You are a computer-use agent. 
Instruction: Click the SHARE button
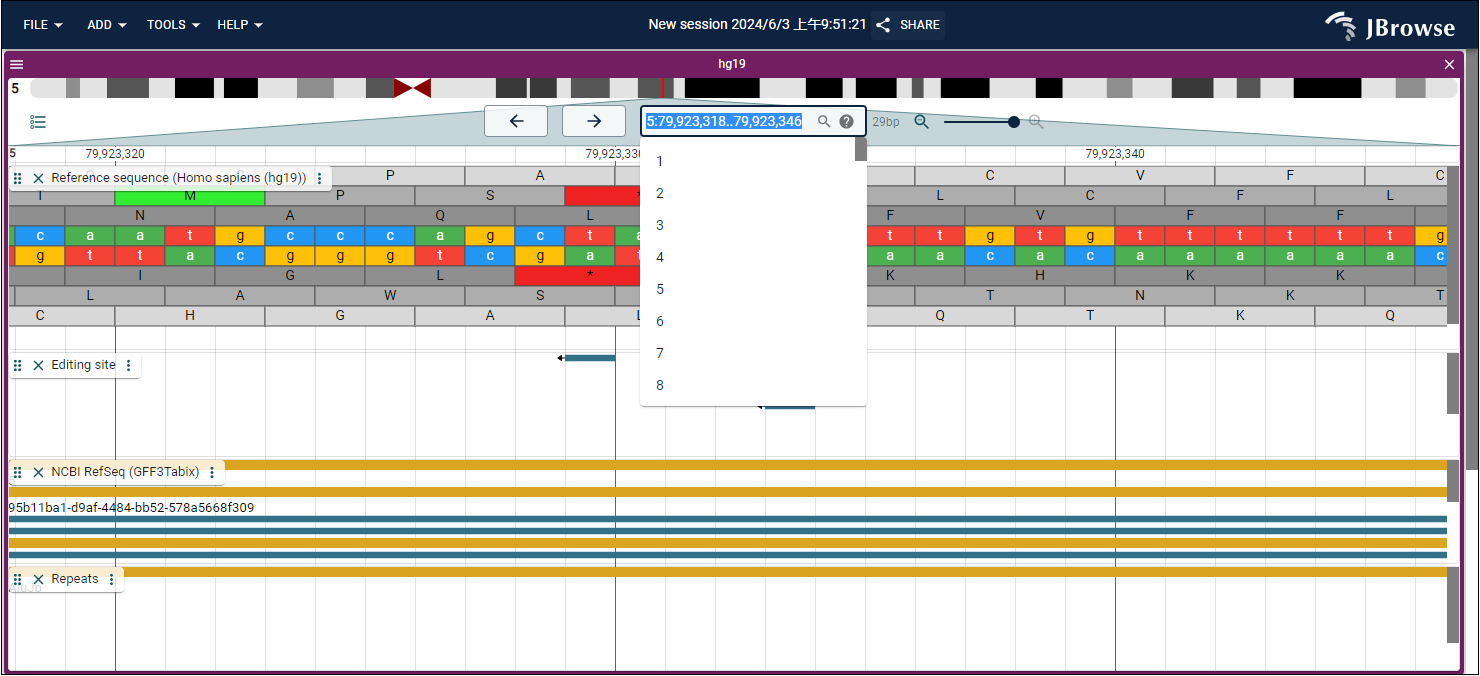pyautogui.click(x=908, y=25)
